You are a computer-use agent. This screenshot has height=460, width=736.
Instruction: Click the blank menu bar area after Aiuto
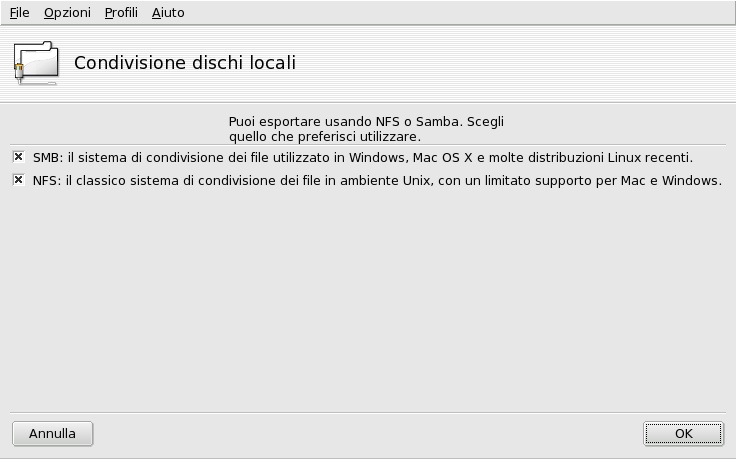pos(450,13)
